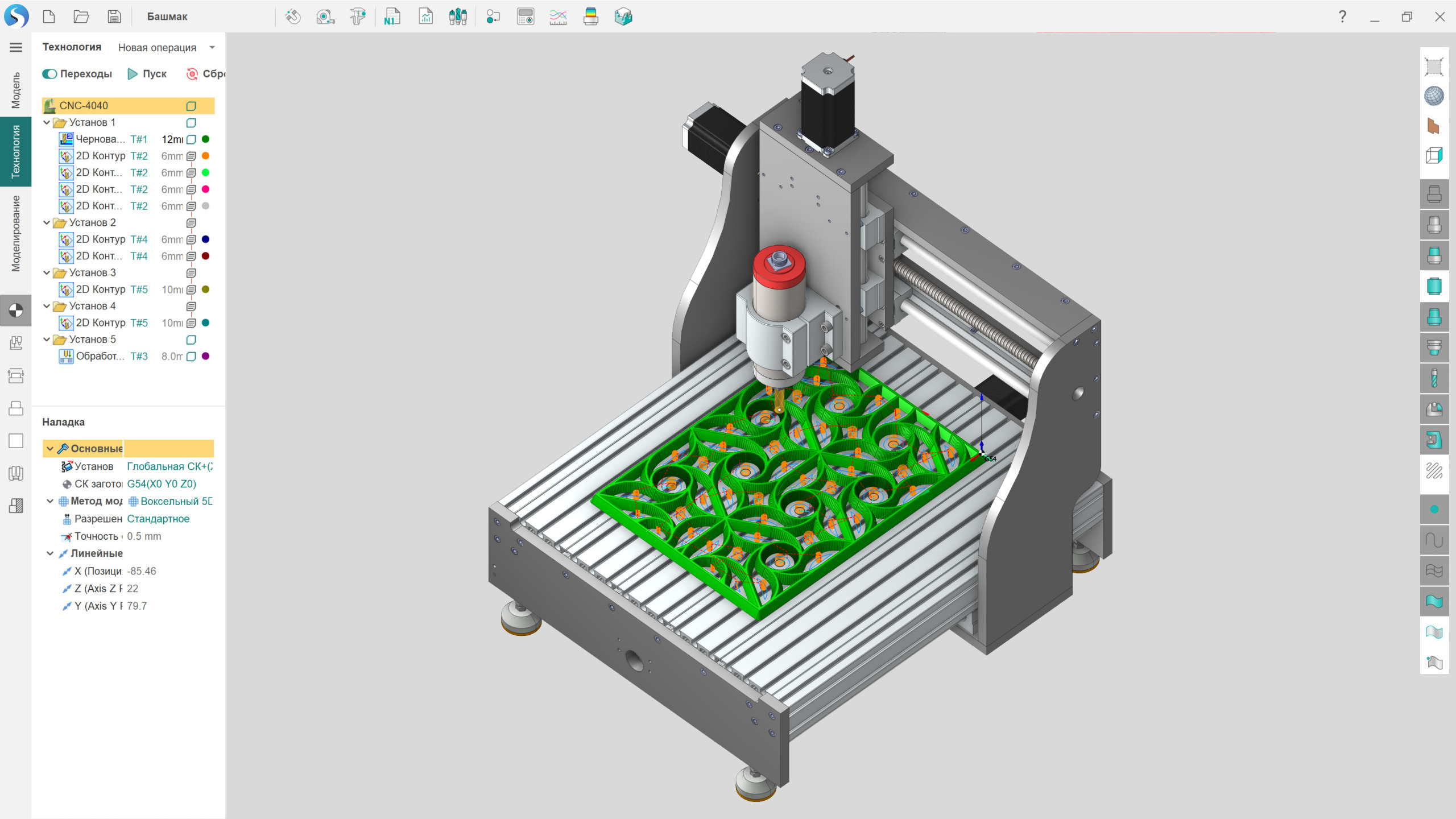Viewport: 1456px width, 819px height.
Task: Click the open folder icon
Action: click(x=81, y=16)
